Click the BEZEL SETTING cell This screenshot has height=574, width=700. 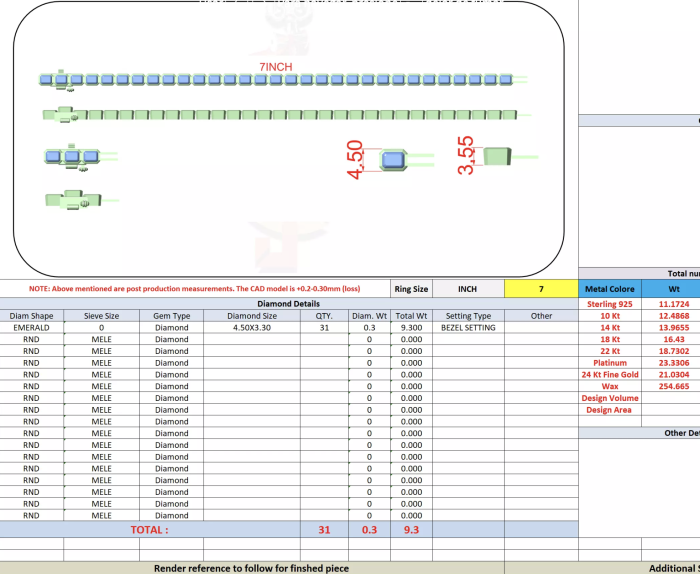point(468,327)
